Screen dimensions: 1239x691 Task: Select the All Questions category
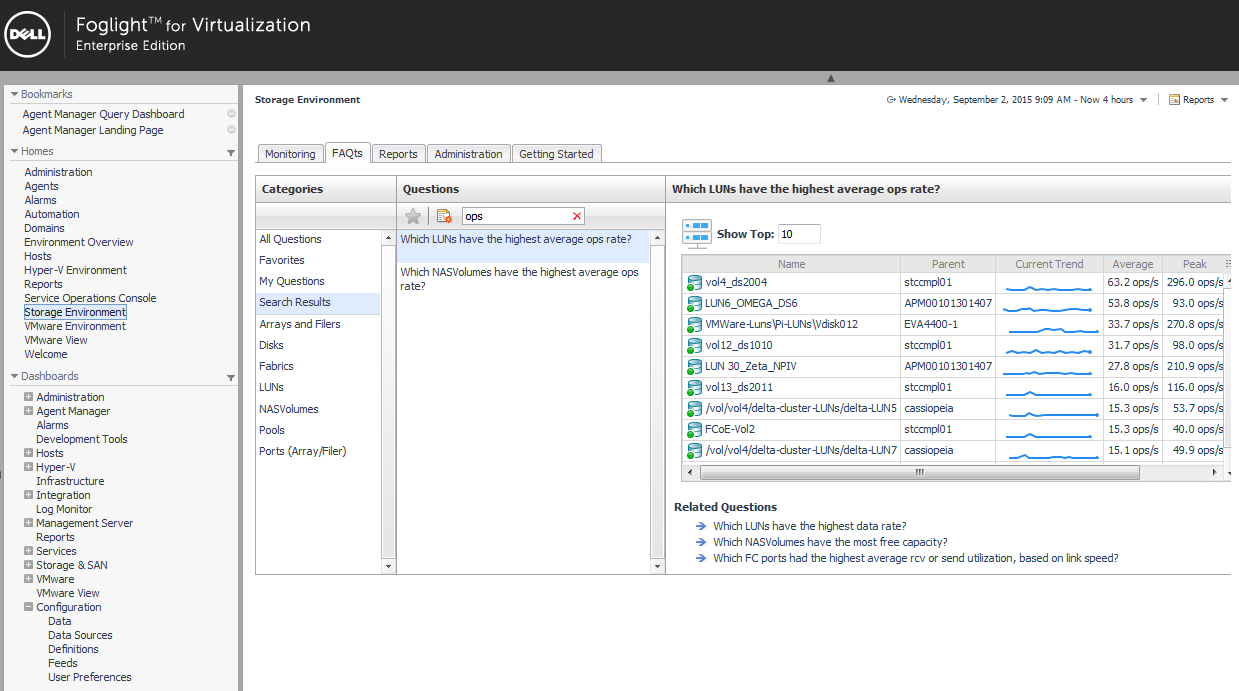pos(291,239)
